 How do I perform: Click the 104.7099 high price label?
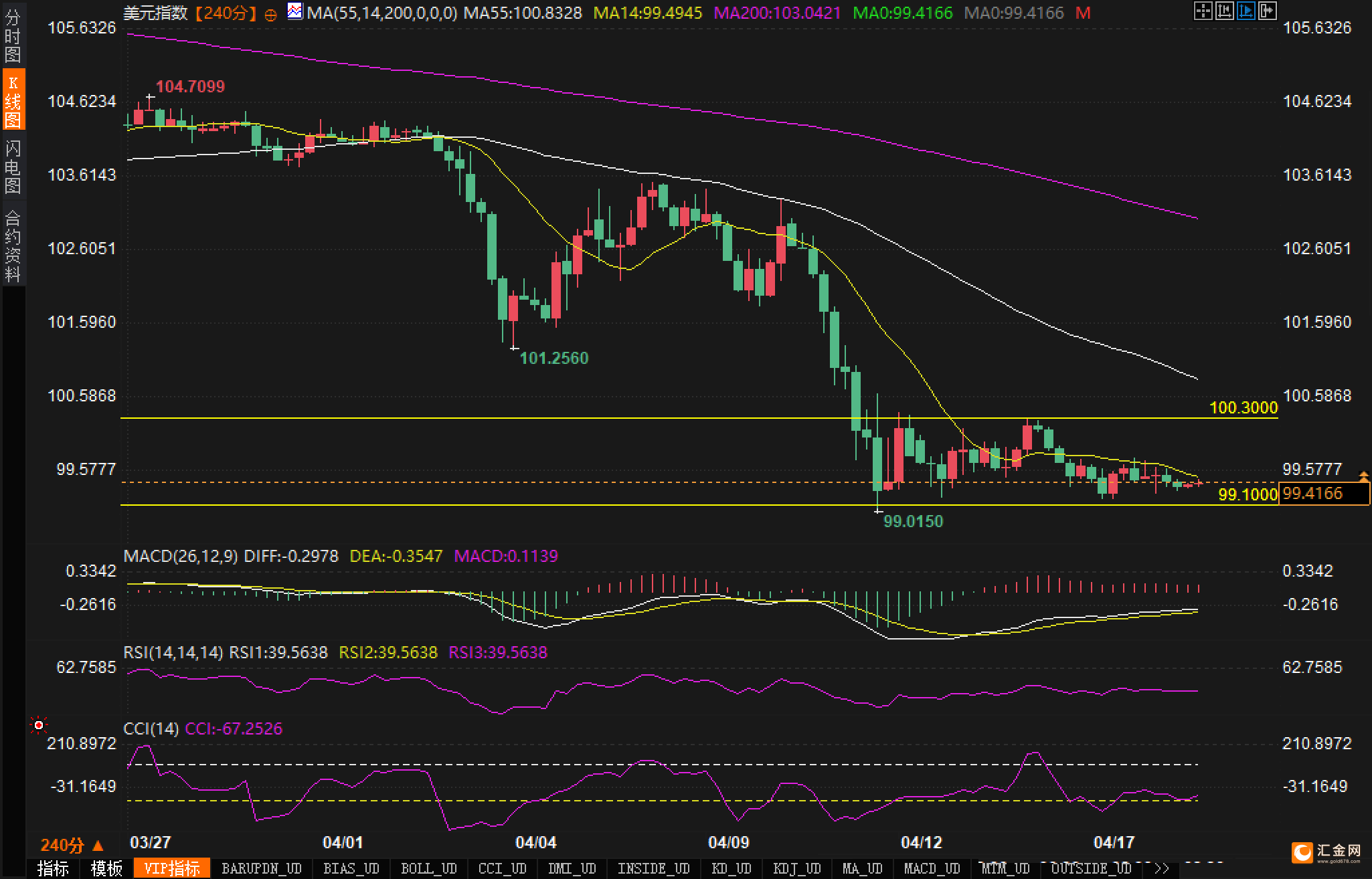190,86
